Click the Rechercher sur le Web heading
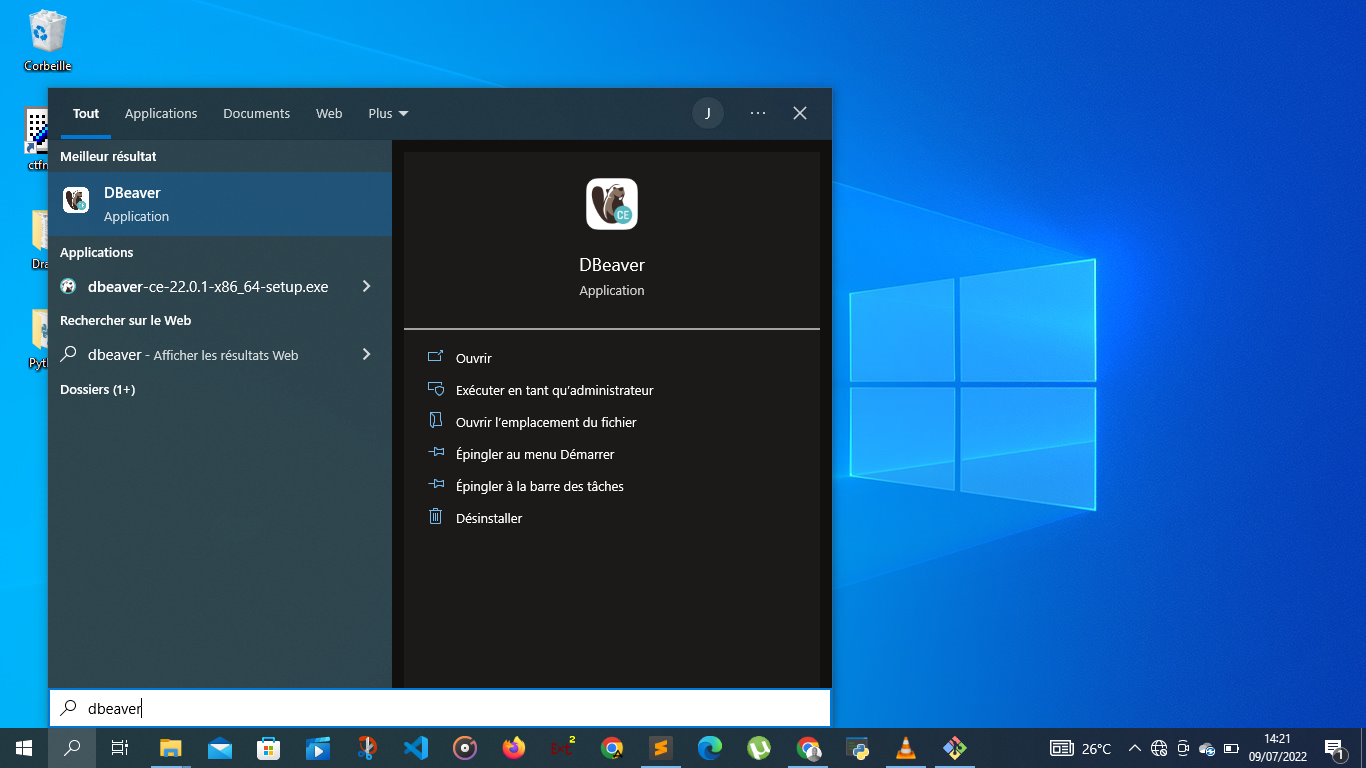Viewport: 1366px width, 768px height. click(x=125, y=320)
